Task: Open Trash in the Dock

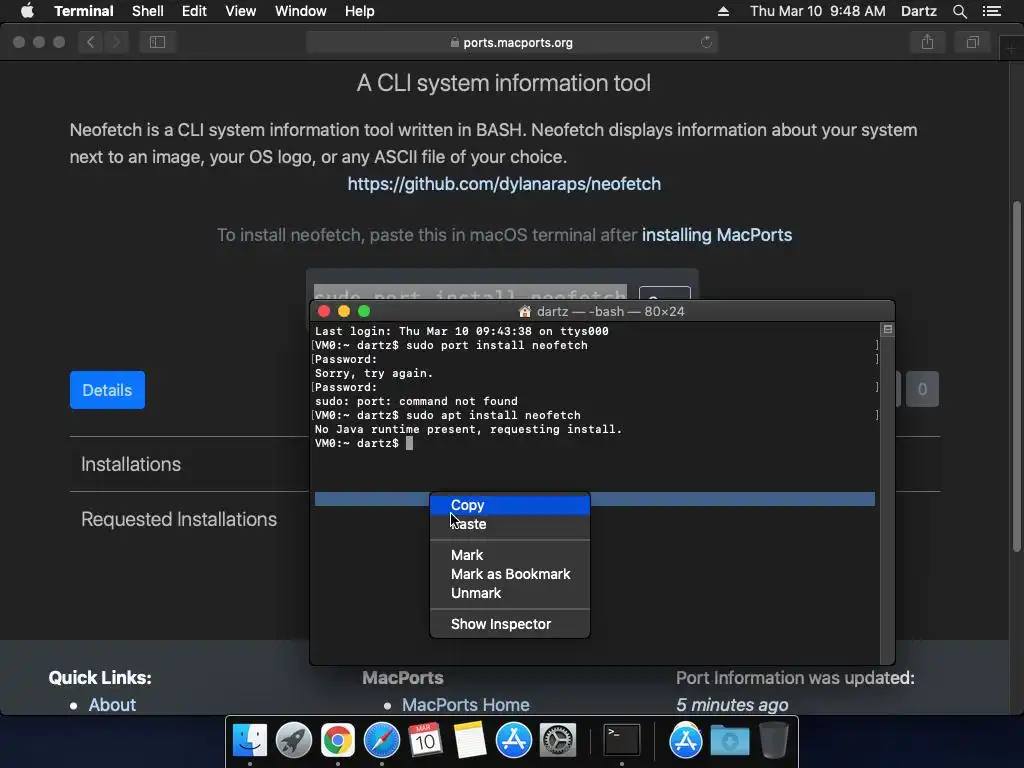Action: (773, 740)
